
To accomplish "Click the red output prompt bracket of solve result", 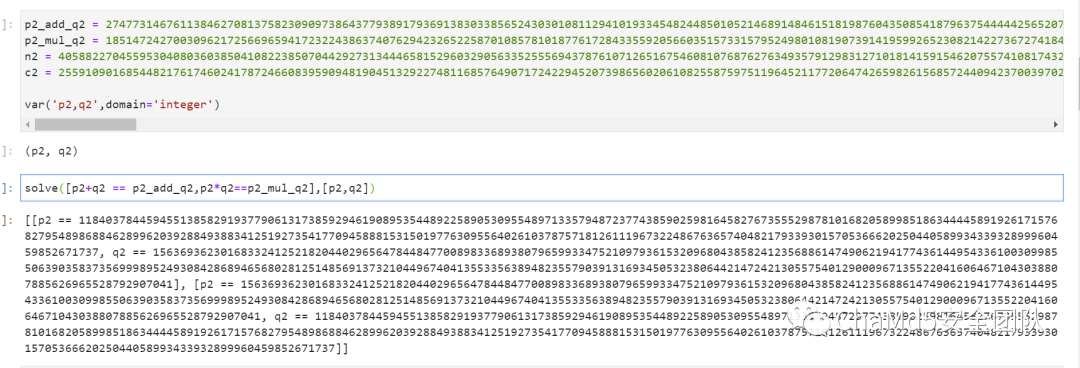I will pos(8,220).
